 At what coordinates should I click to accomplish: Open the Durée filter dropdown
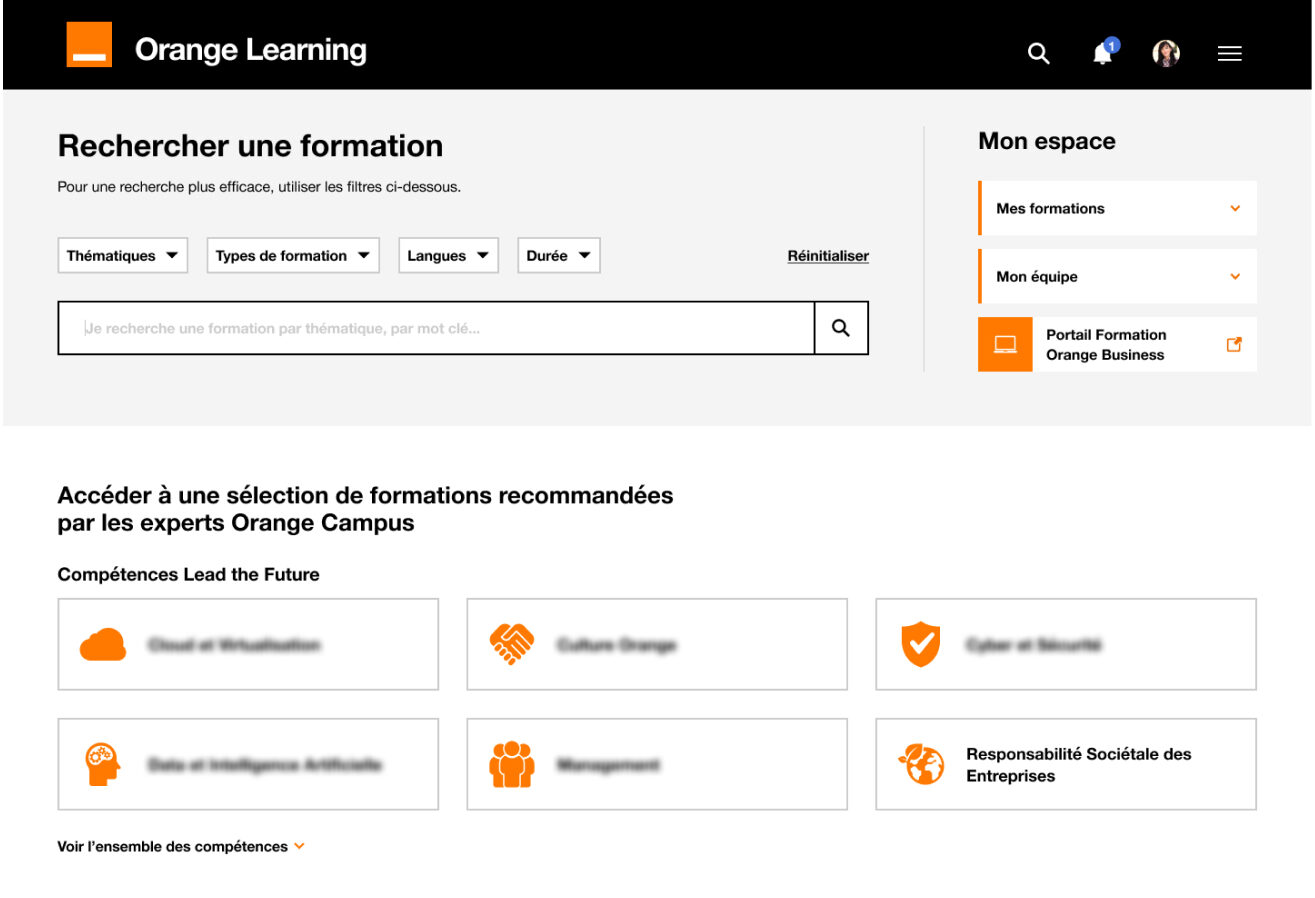tap(558, 256)
